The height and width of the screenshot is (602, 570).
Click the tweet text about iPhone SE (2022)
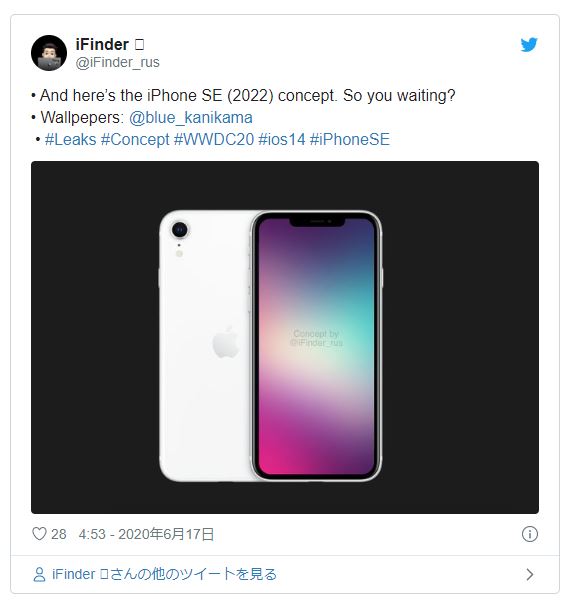pyautogui.click(x=248, y=96)
